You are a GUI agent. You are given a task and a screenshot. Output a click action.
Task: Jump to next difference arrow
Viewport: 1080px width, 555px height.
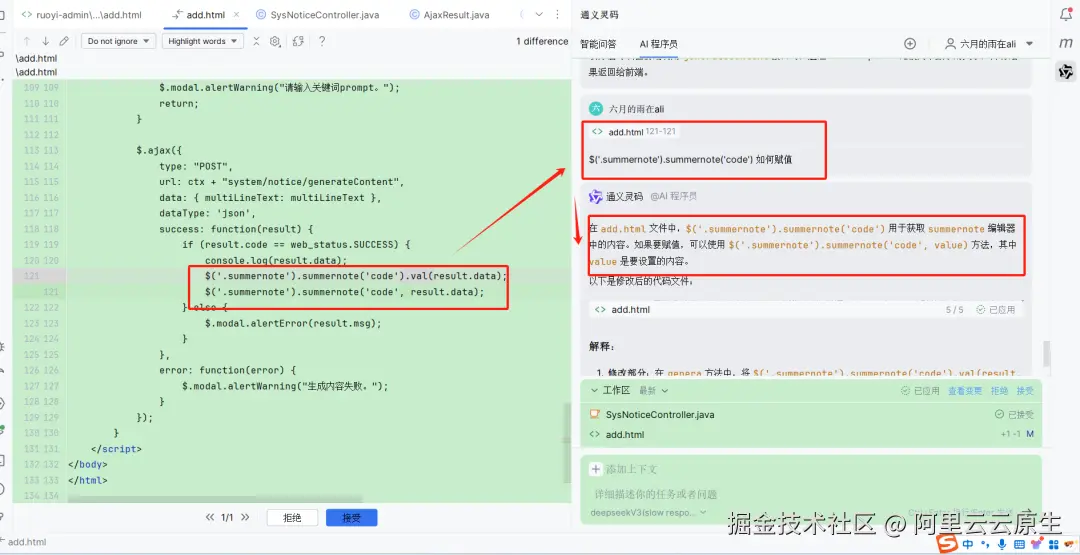tap(45, 41)
